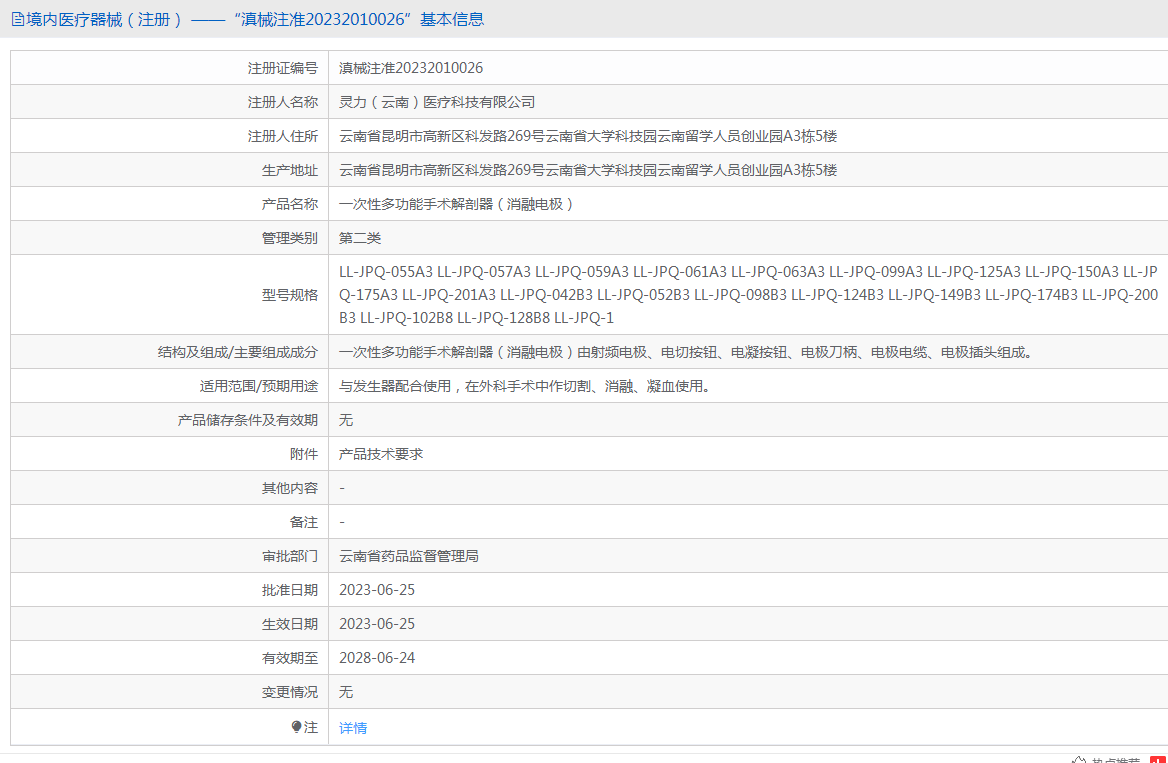
Task: Click the 生产地址 address value
Action: tap(588, 171)
